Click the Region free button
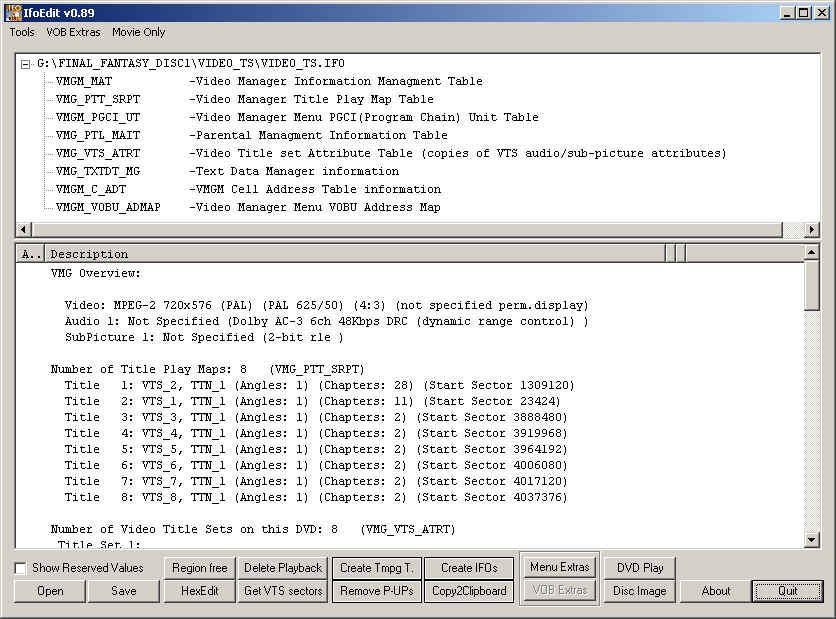 [x=199, y=568]
